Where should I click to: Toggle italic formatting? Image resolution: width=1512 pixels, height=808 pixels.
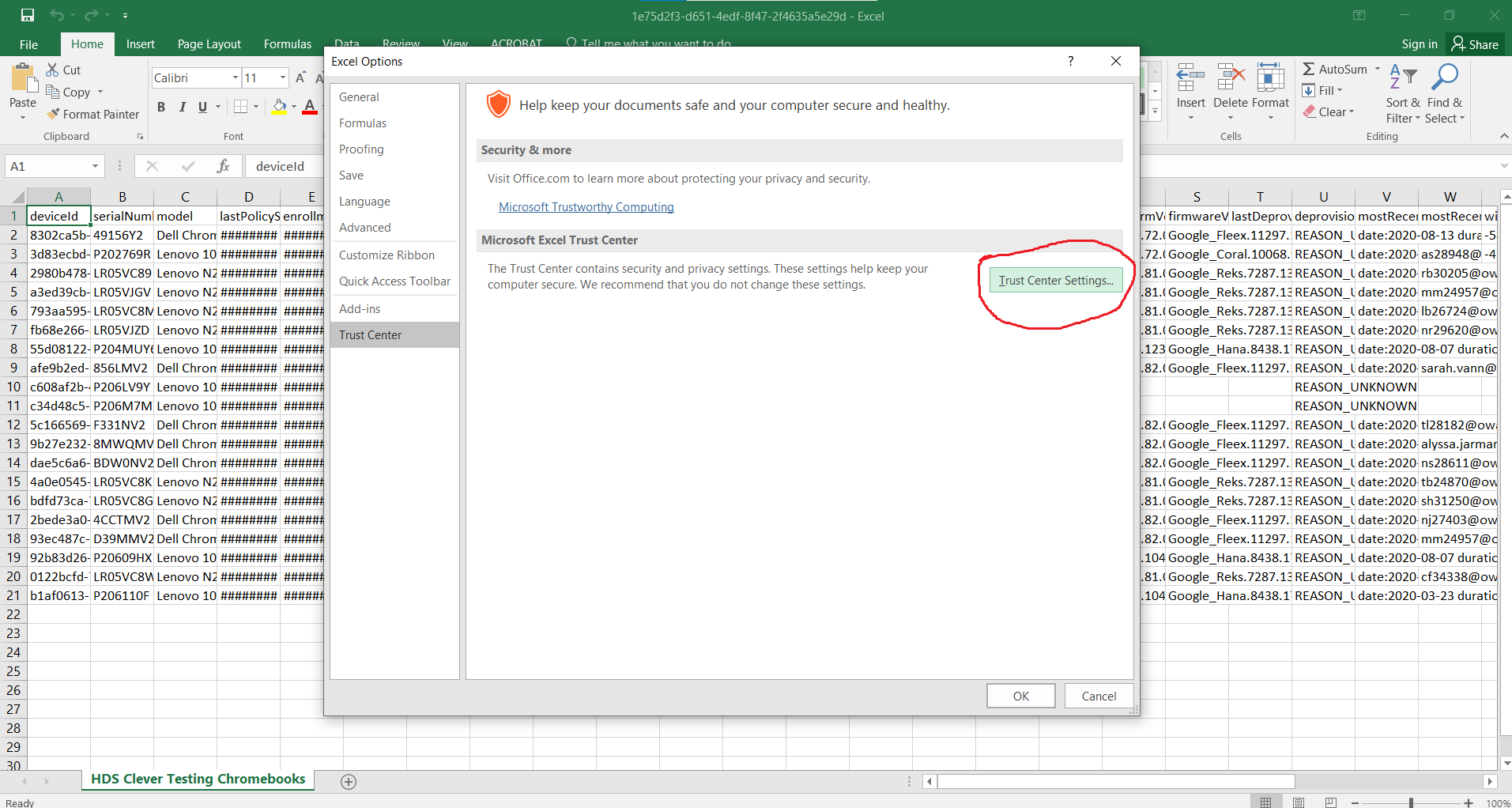[183, 107]
